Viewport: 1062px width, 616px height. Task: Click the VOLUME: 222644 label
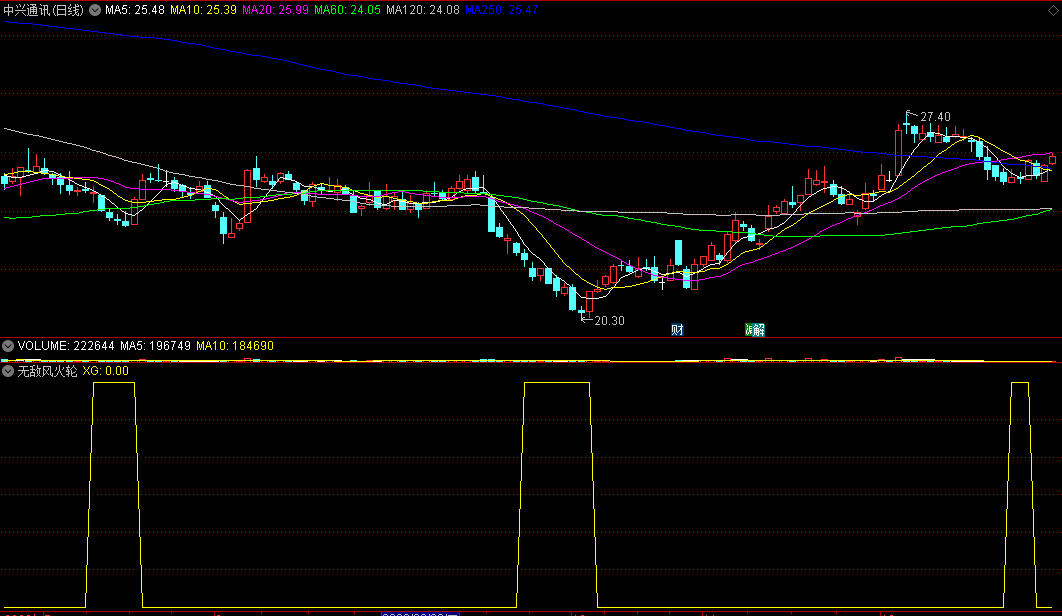click(66, 346)
